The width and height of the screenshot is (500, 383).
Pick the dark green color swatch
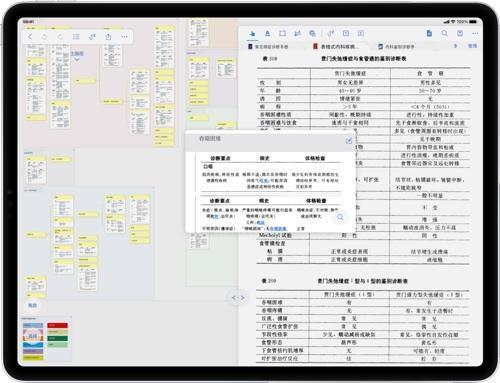point(58,338)
